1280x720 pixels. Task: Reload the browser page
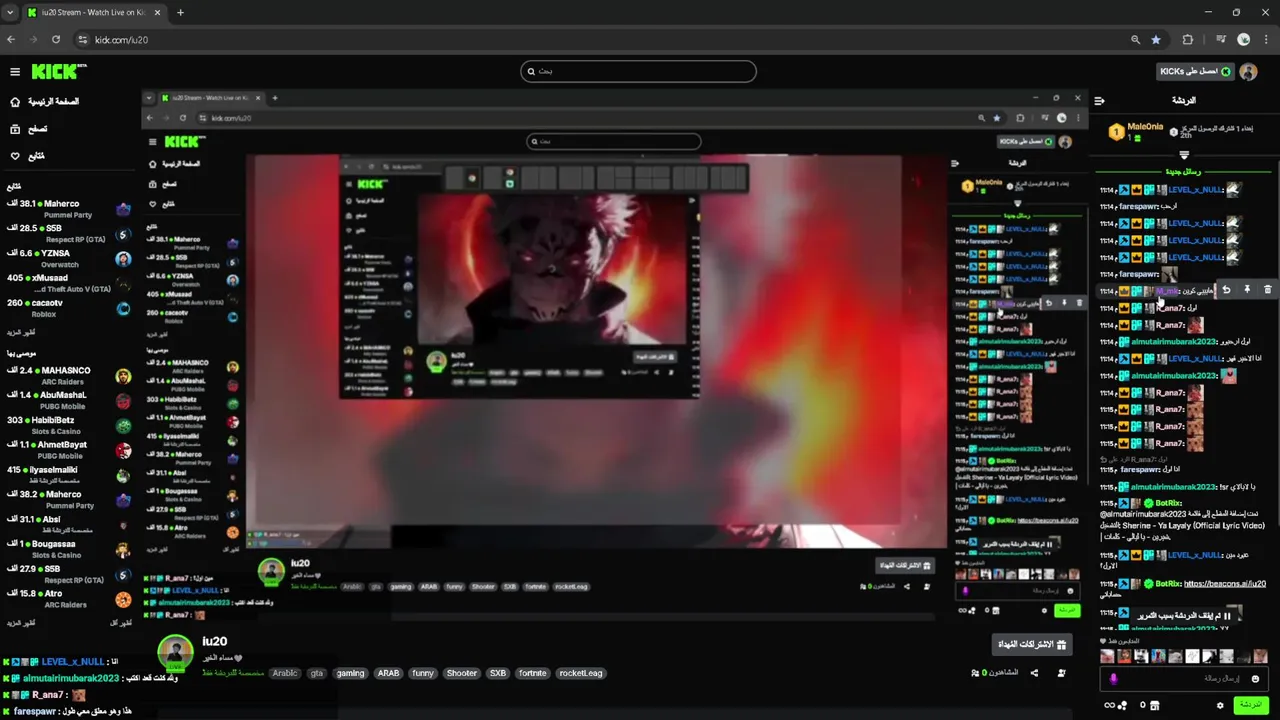click(56, 39)
